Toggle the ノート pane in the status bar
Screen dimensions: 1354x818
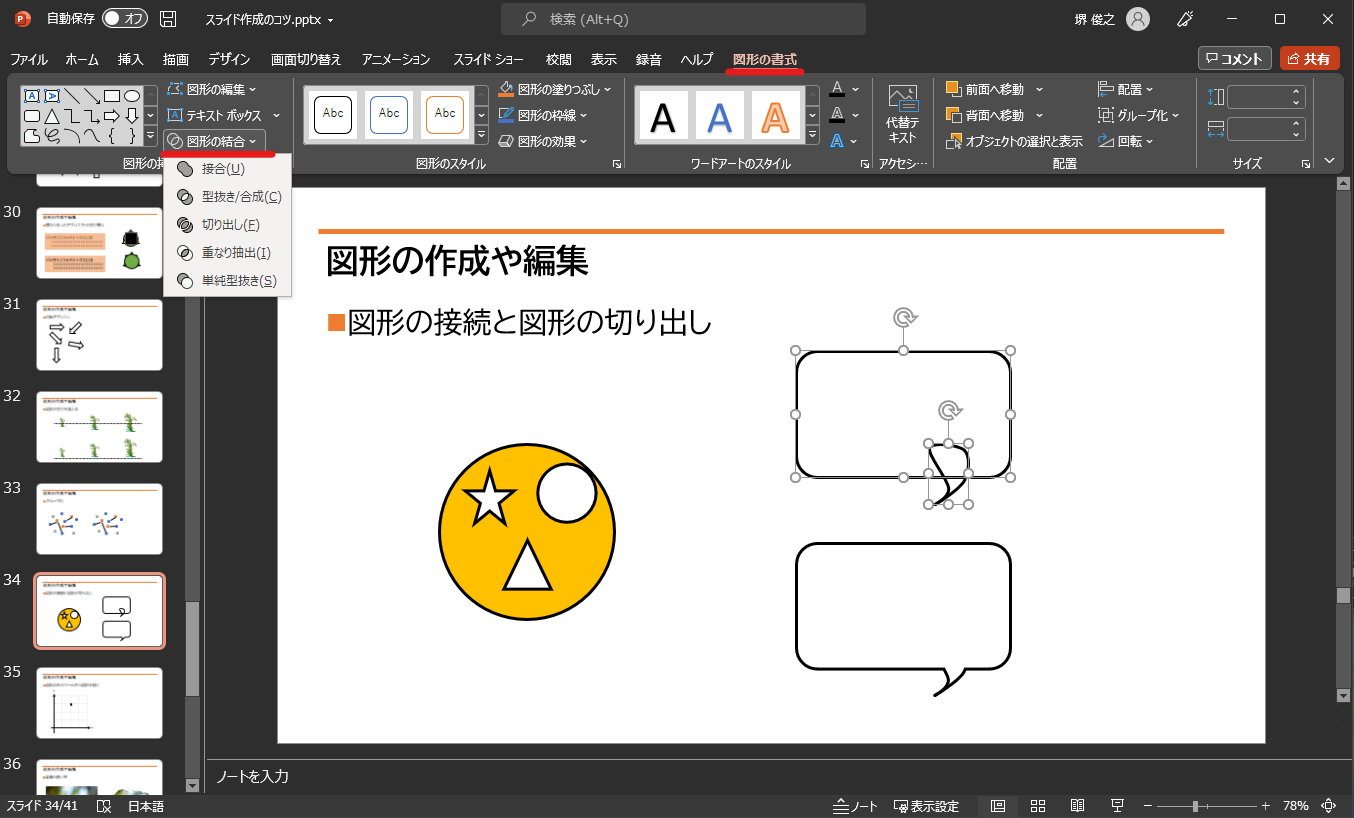coord(856,806)
